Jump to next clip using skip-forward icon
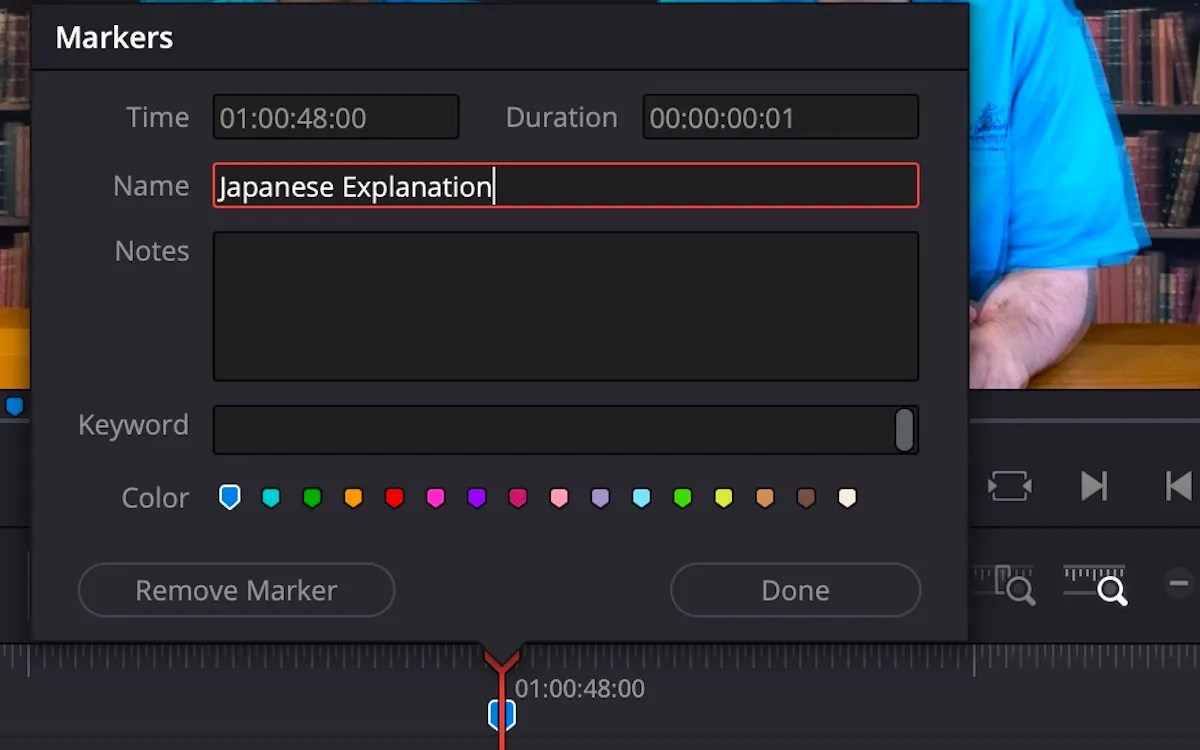 pyautogui.click(x=1094, y=485)
